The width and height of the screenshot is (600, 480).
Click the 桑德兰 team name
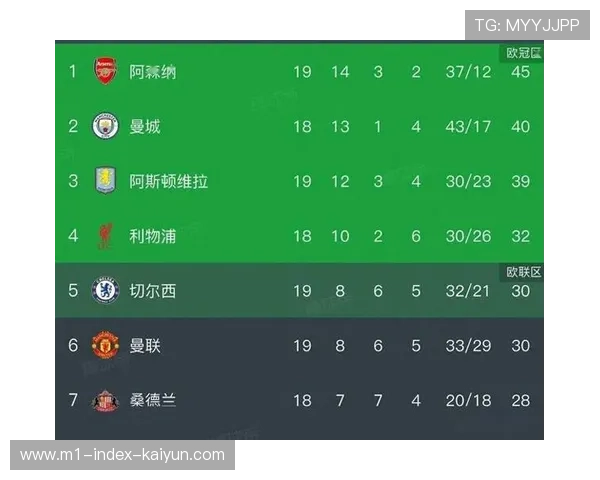click(x=153, y=400)
